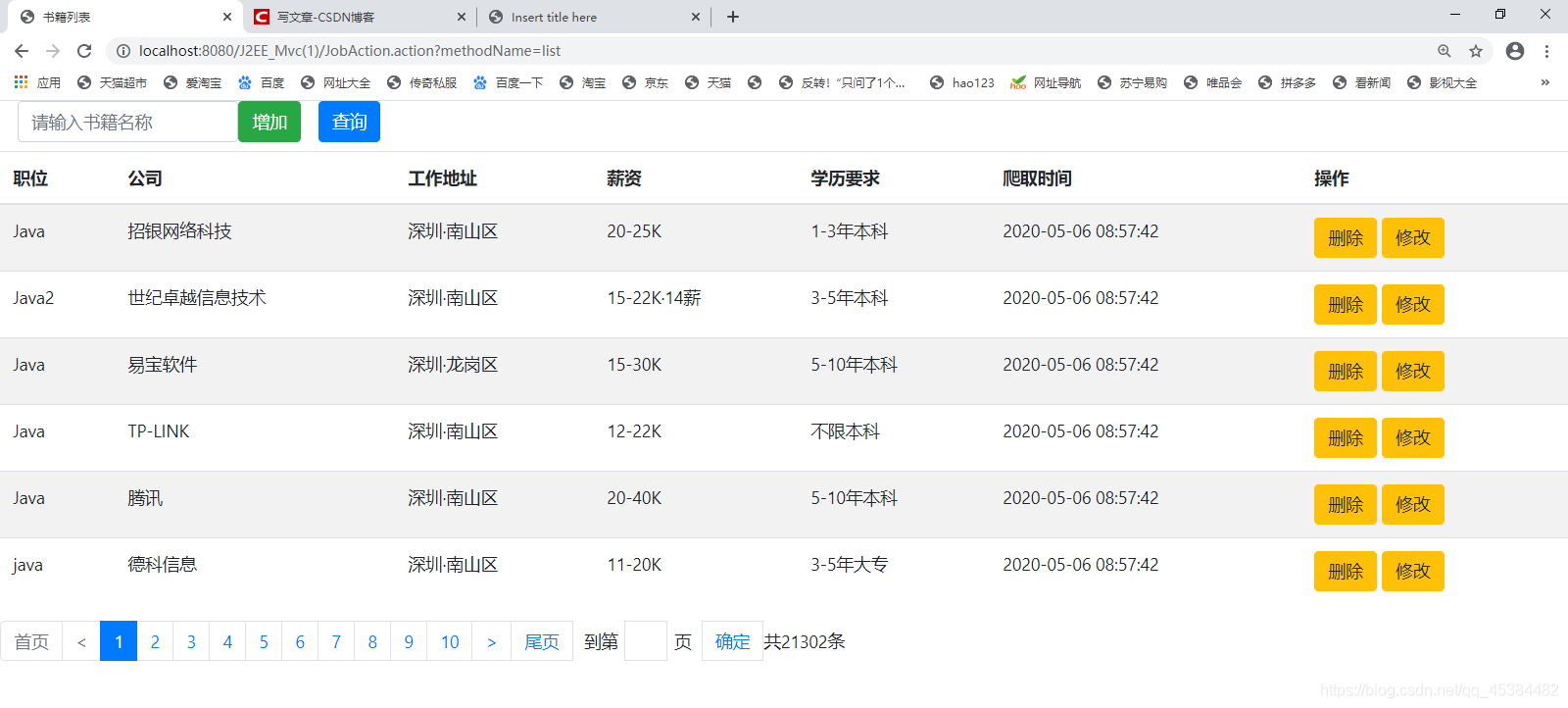
Task: Go to page 10 in pagination
Action: (450, 641)
